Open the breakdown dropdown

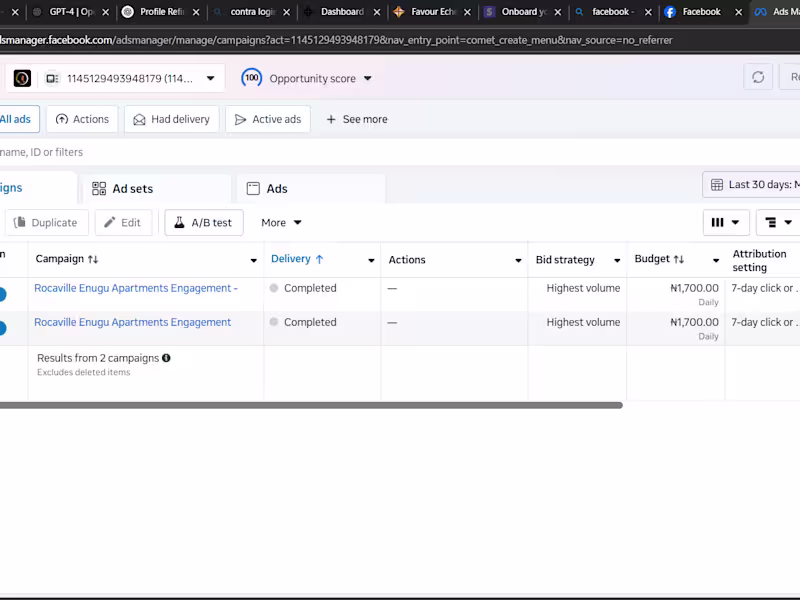pos(778,222)
